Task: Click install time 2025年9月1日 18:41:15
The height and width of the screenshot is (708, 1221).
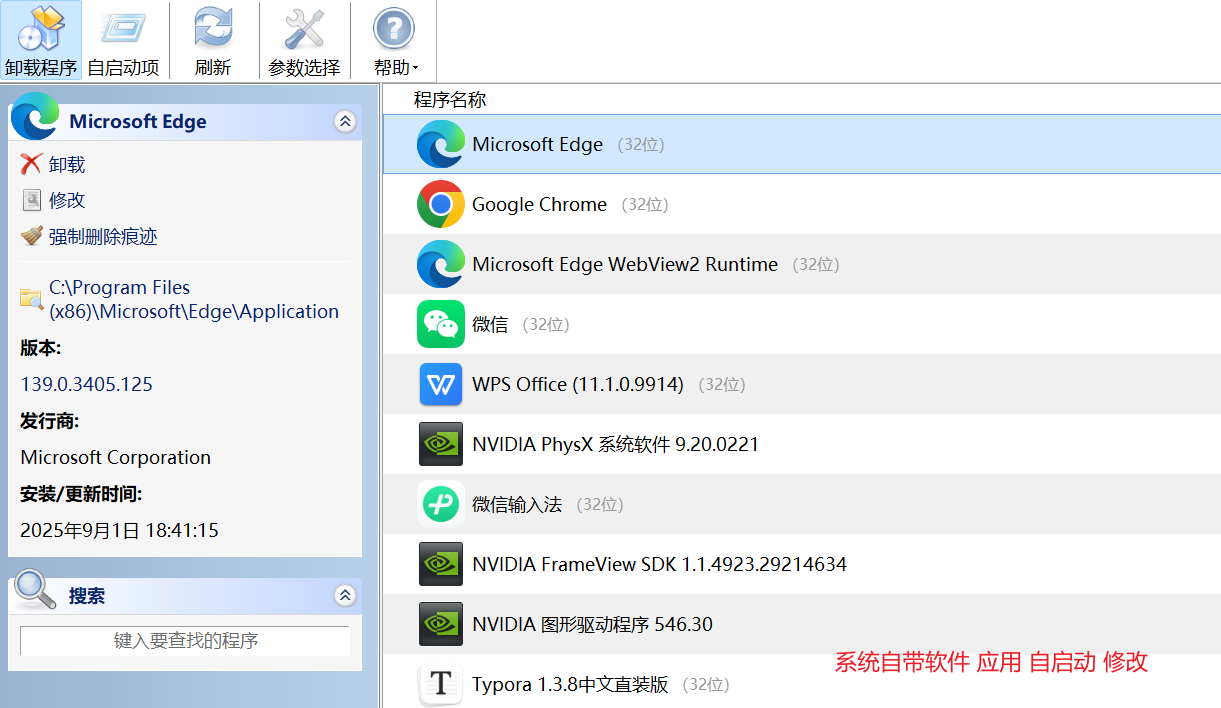Action: 119,530
